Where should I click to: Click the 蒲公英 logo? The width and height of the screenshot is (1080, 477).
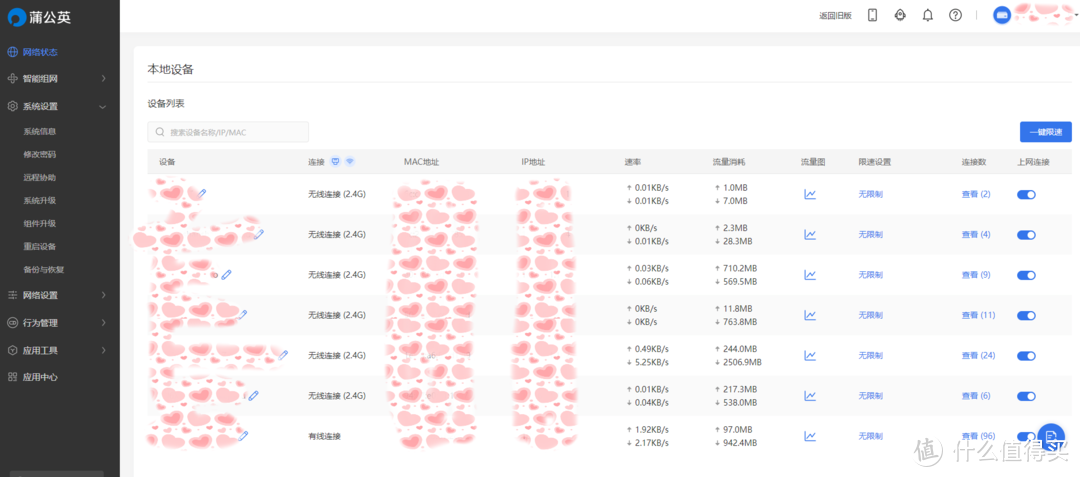[x=39, y=18]
